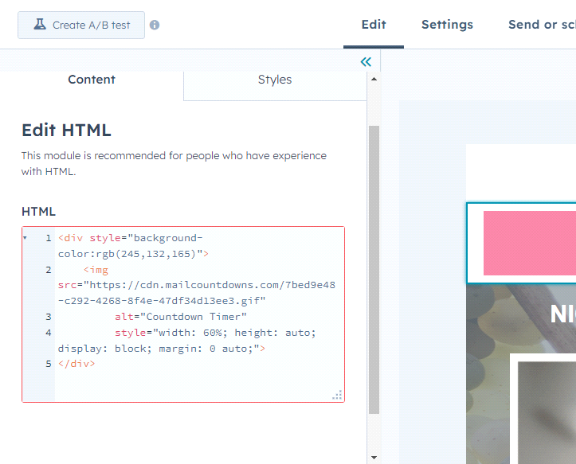The height and width of the screenshot is (464, 576).
Task: Click the closing </div> tag on line 5
Action: (x=76, y=364)
